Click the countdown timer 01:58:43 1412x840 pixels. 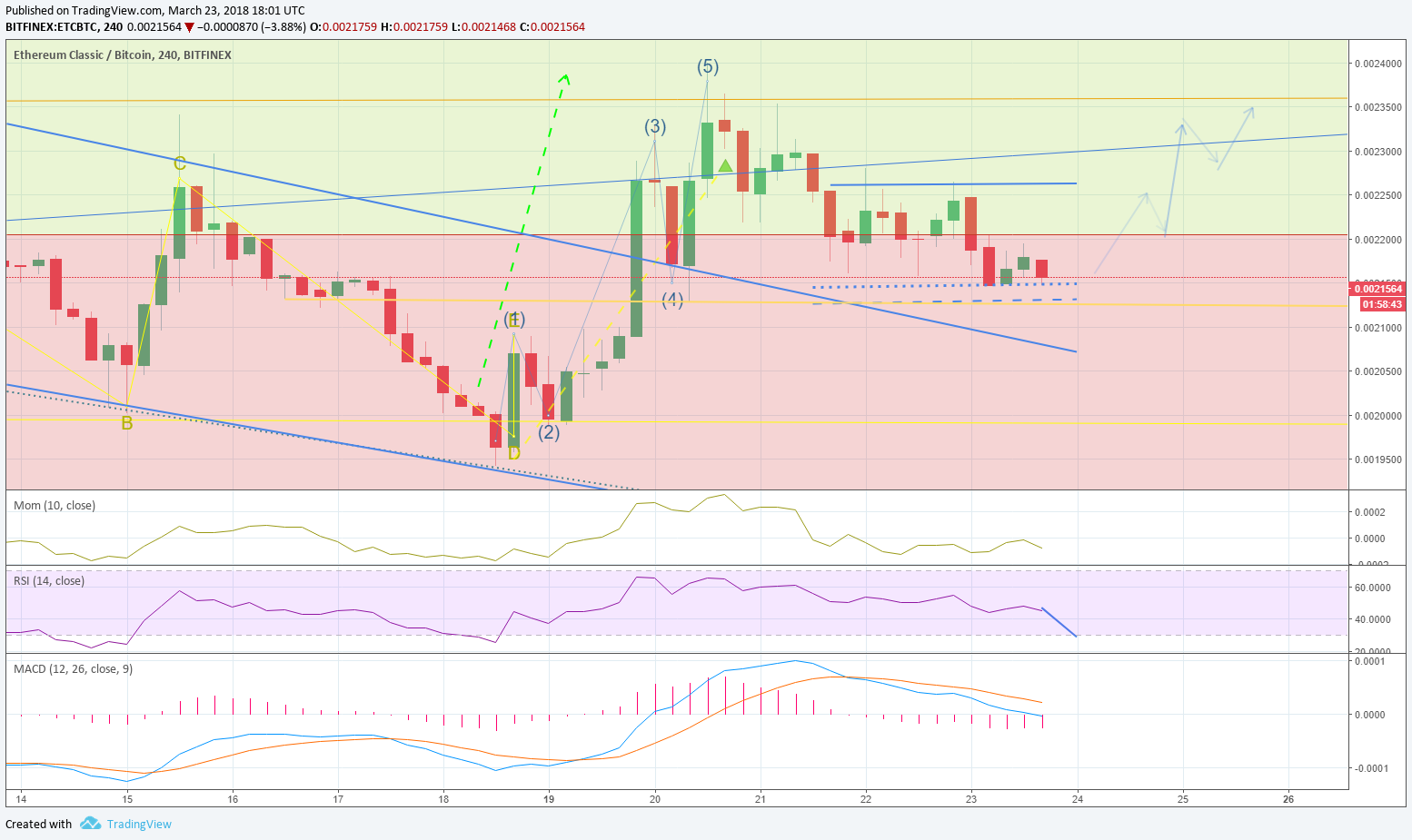click(1382, 304)
